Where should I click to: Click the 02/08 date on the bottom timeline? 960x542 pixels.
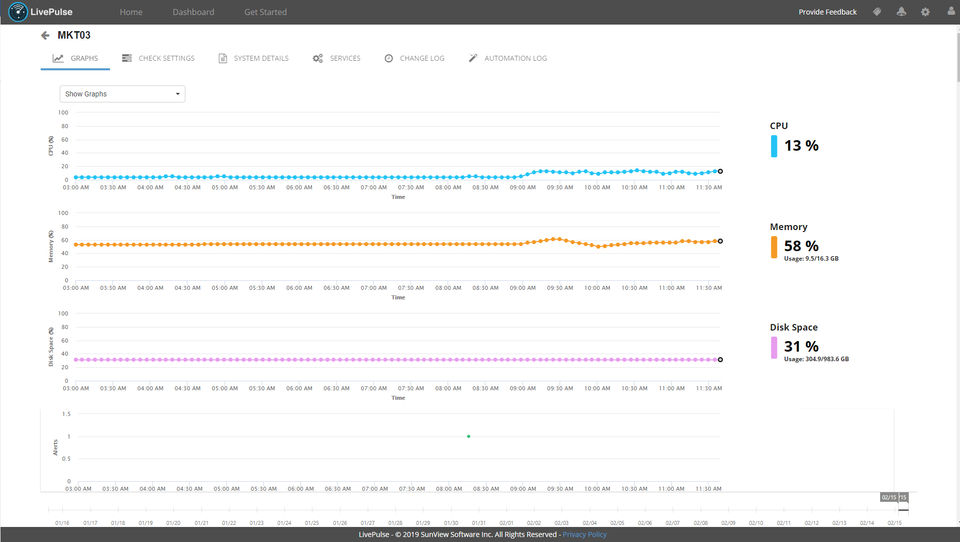(700, 523)
